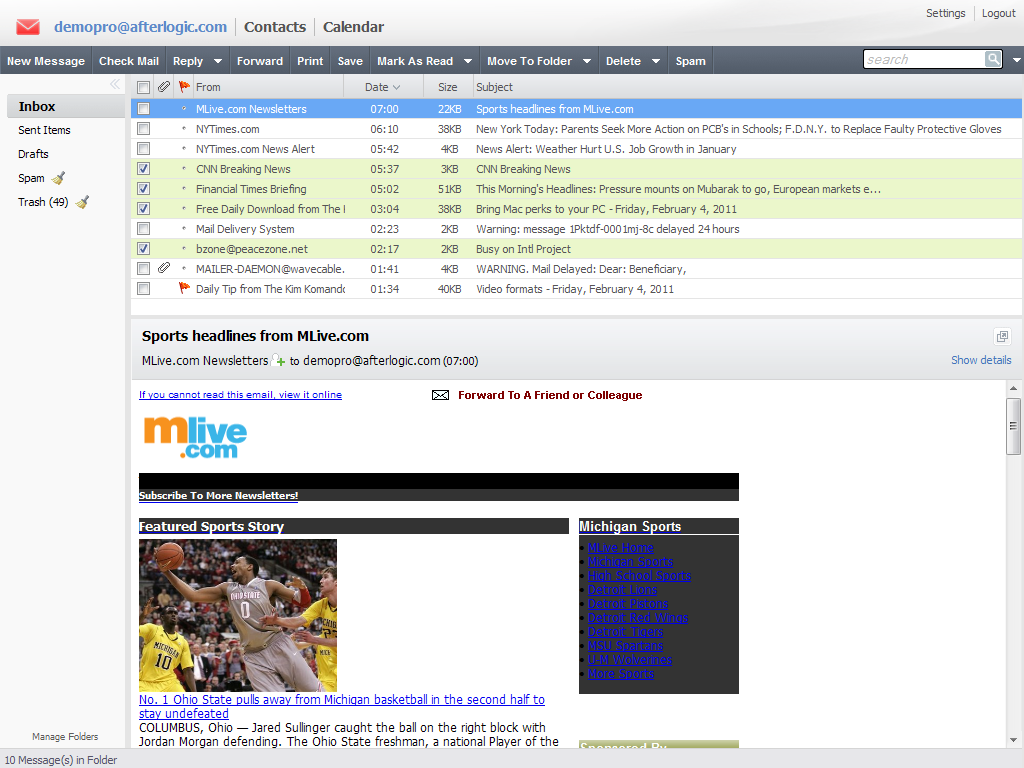Open the Mark As Read dropdown arrow
This screenshot has height=768, width=1024.
(x=468, y=61)
